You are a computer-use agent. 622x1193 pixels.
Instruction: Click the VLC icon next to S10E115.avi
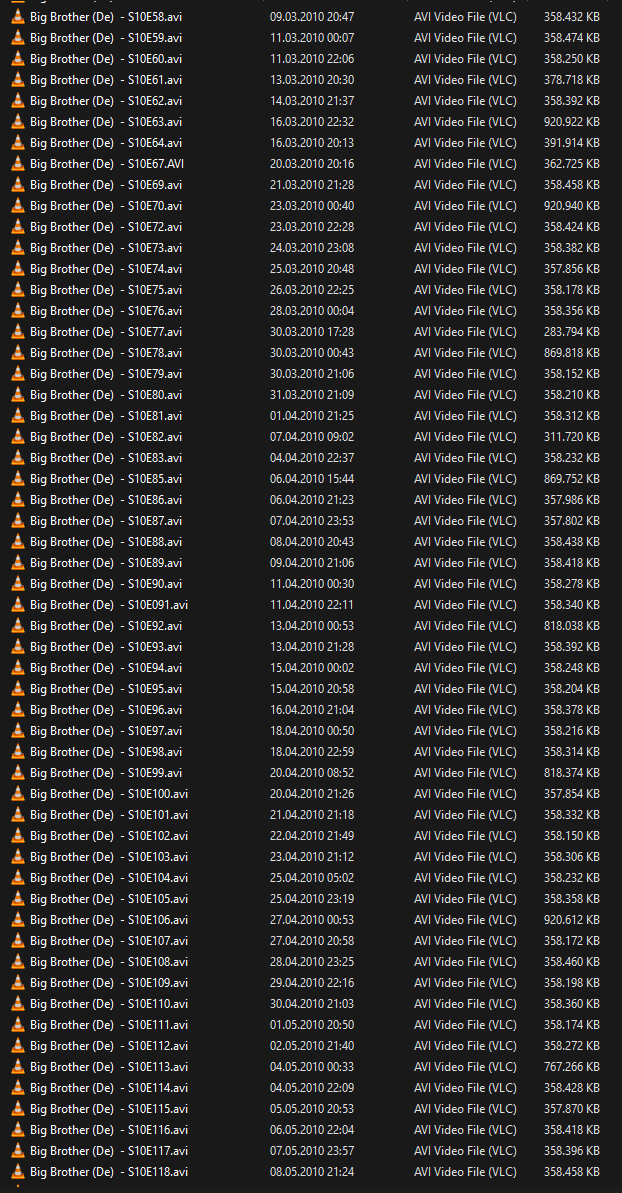click(17, 1109)
